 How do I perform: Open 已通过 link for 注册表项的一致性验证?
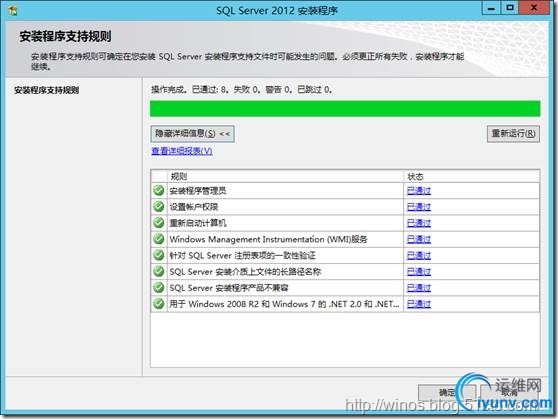click(x=419, y=256)
